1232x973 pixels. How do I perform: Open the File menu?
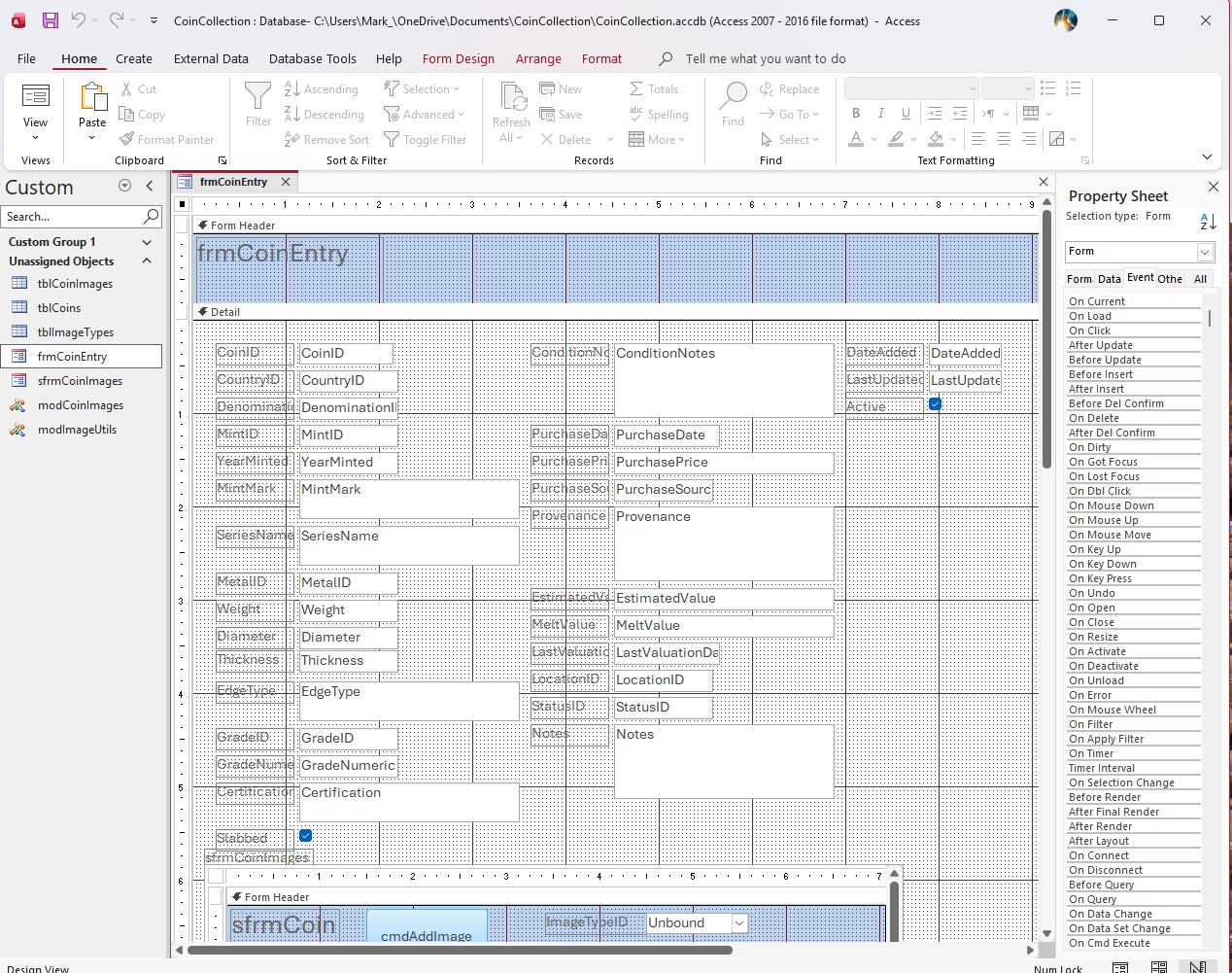click(26, 58)
